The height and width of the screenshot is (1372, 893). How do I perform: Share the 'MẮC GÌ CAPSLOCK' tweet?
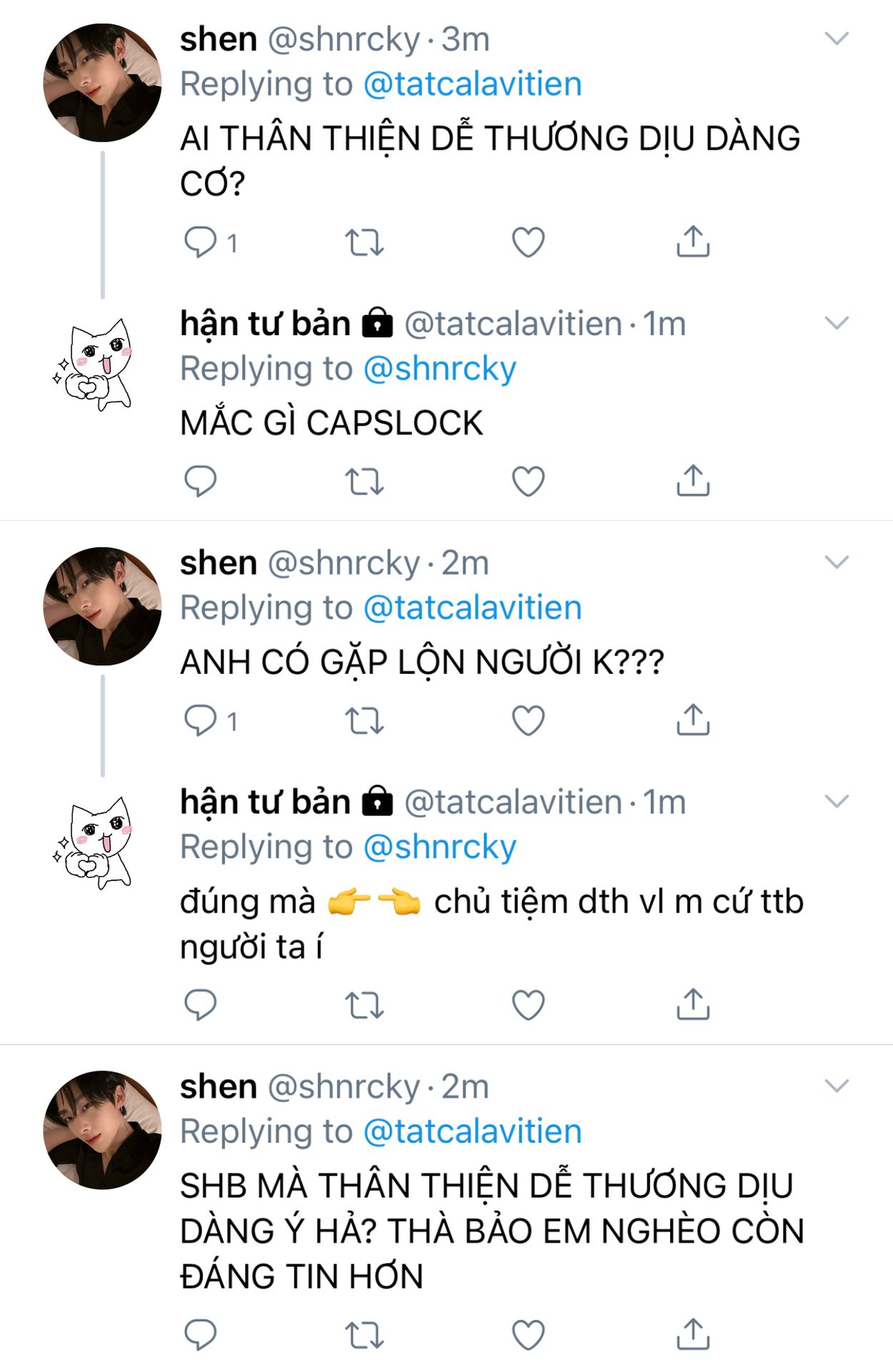pyautogui.click(x=693, y=480)
